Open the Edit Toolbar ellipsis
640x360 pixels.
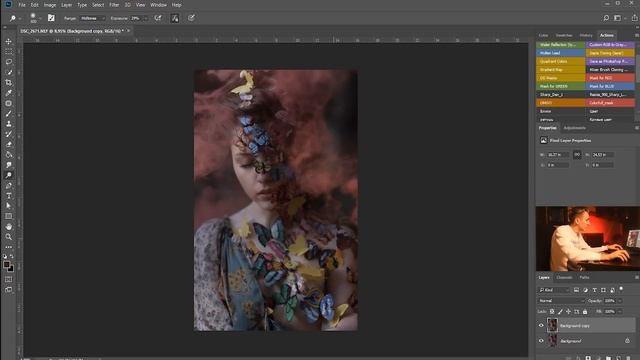9,247
